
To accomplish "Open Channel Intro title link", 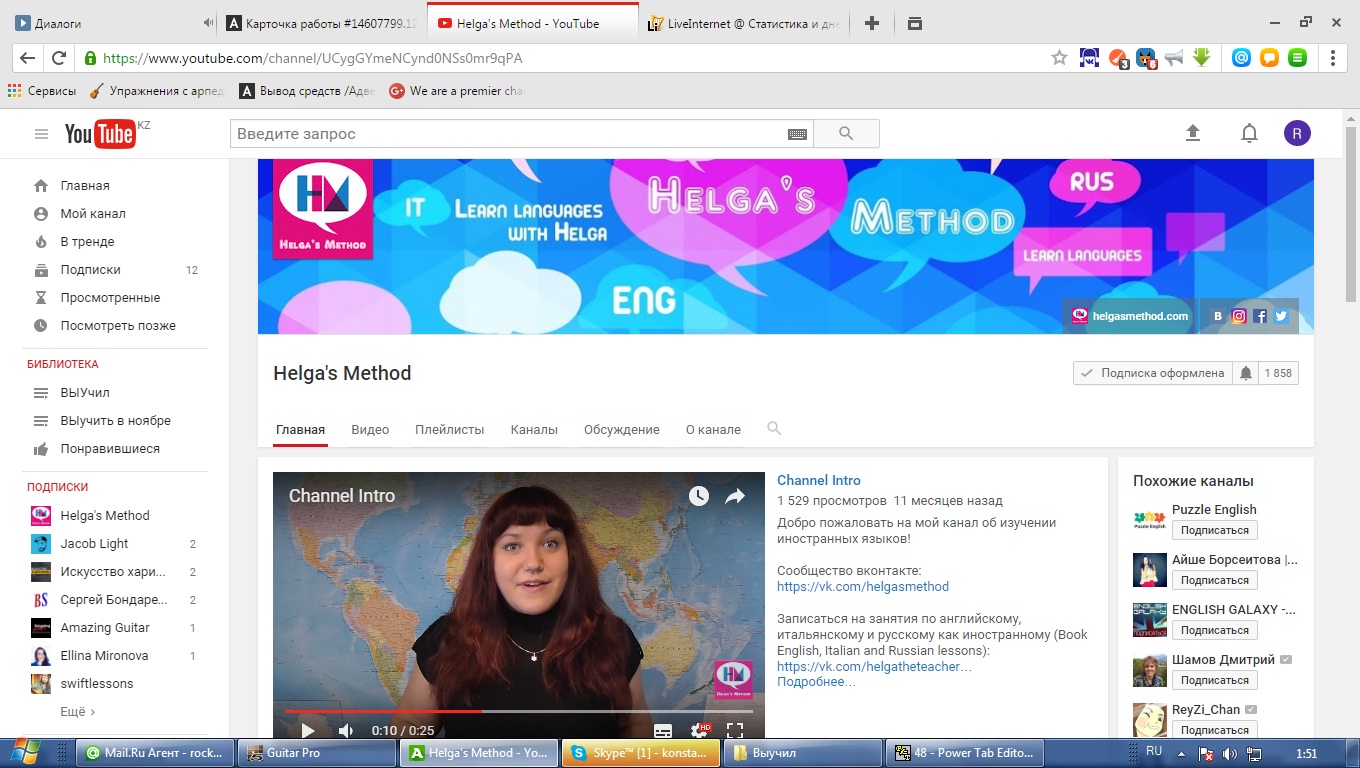I will point(819,480).
